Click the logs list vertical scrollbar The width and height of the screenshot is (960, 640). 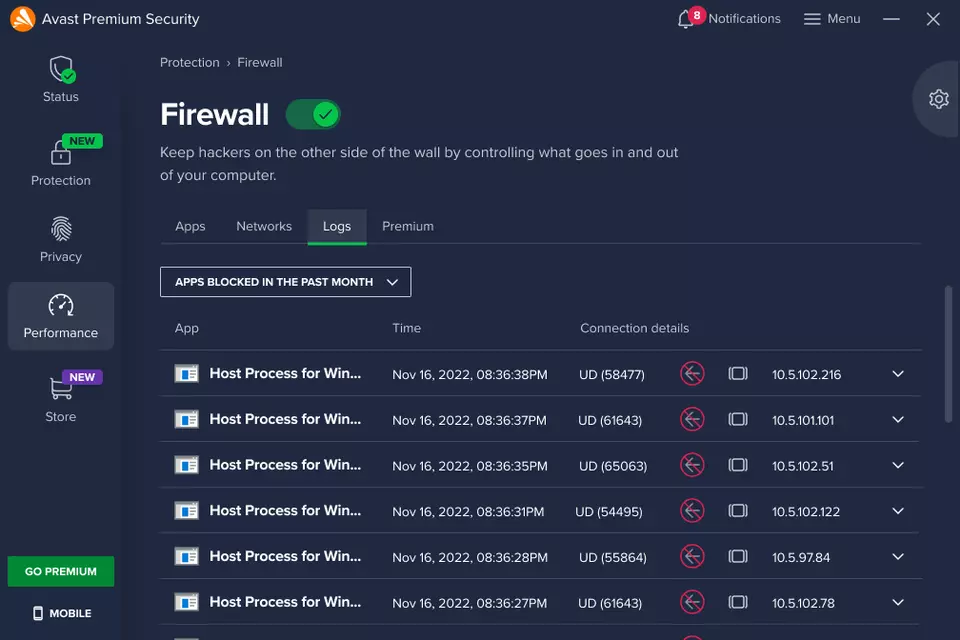948,354
